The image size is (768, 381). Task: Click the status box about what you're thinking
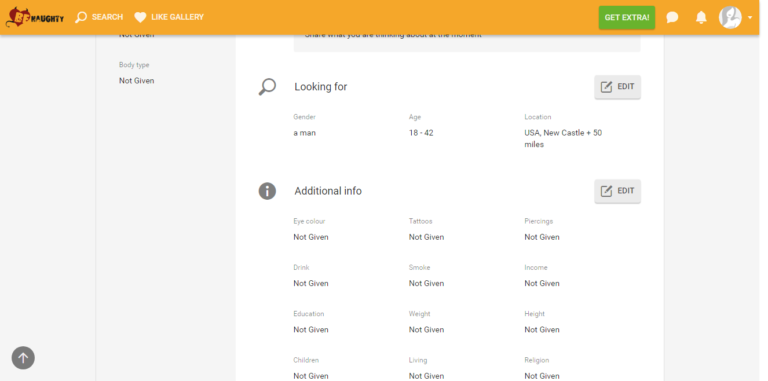pyautogui.click(x=467, y=43)
